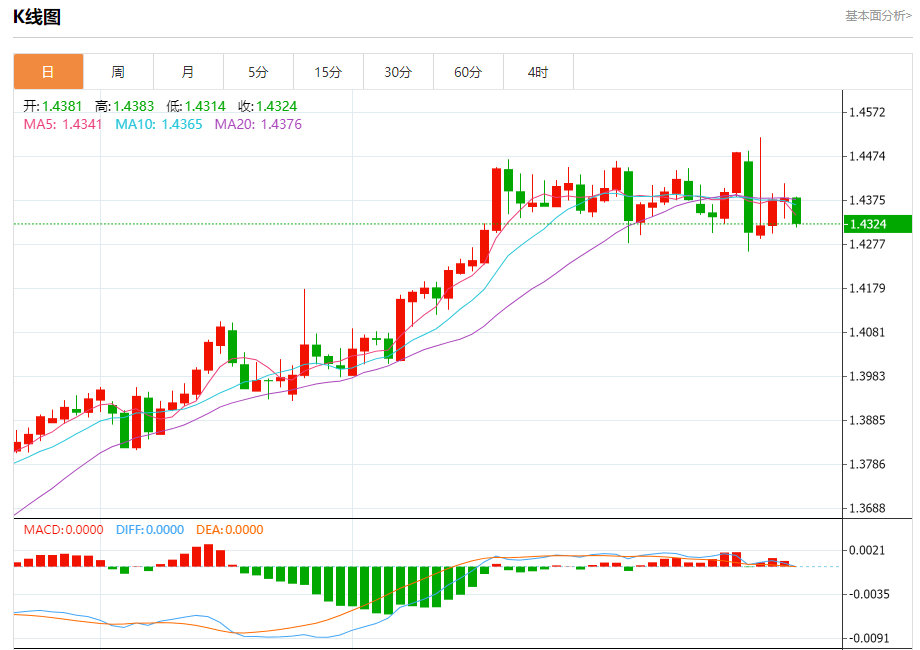Click the MACD:0.0000 label
This screenshot has width=920, height=650.
tap(63, 530)
